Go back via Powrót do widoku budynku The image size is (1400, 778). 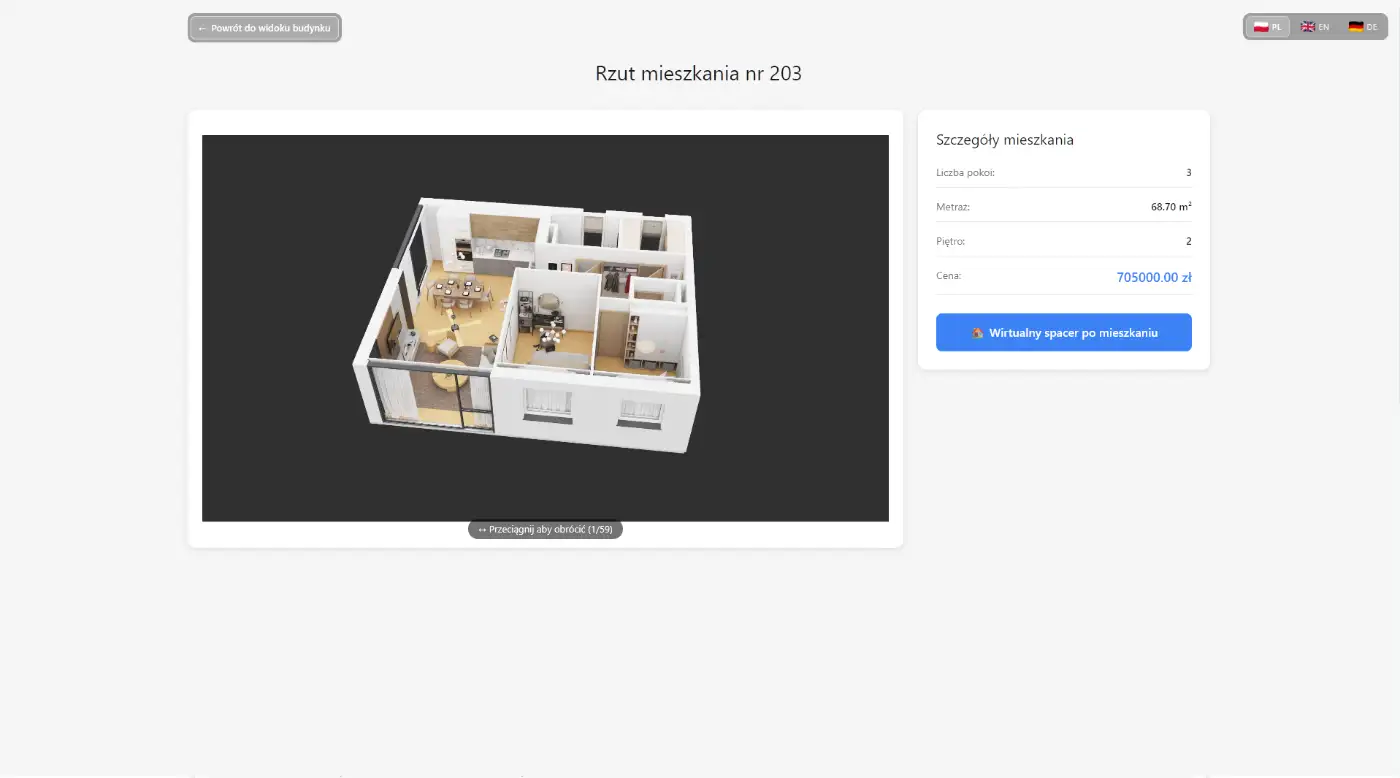coord(265,28)
